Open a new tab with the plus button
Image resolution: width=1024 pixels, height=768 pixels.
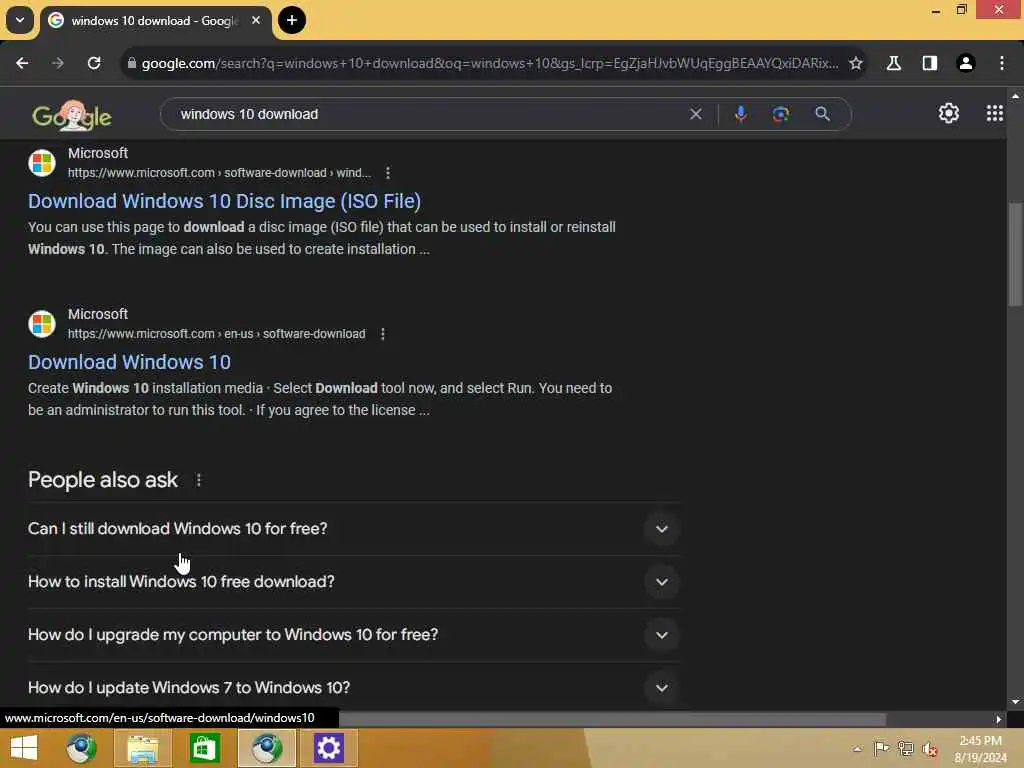(292, 20)
